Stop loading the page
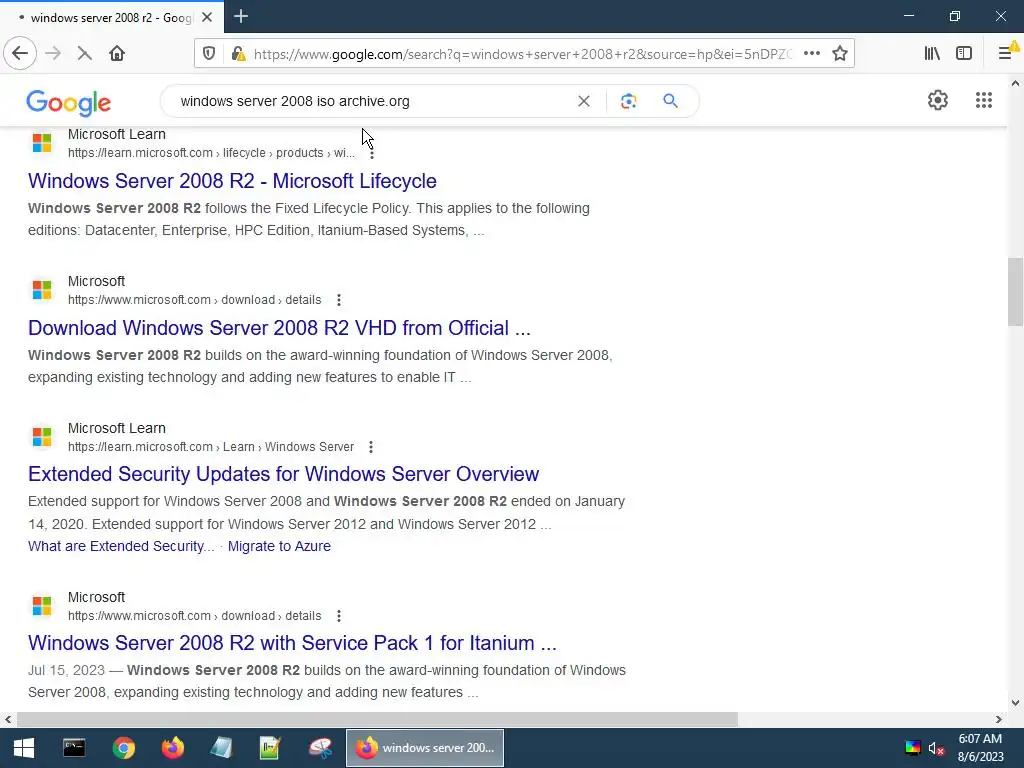The image size is (1024, 768). pyautogui.click(x=84, y=54)
